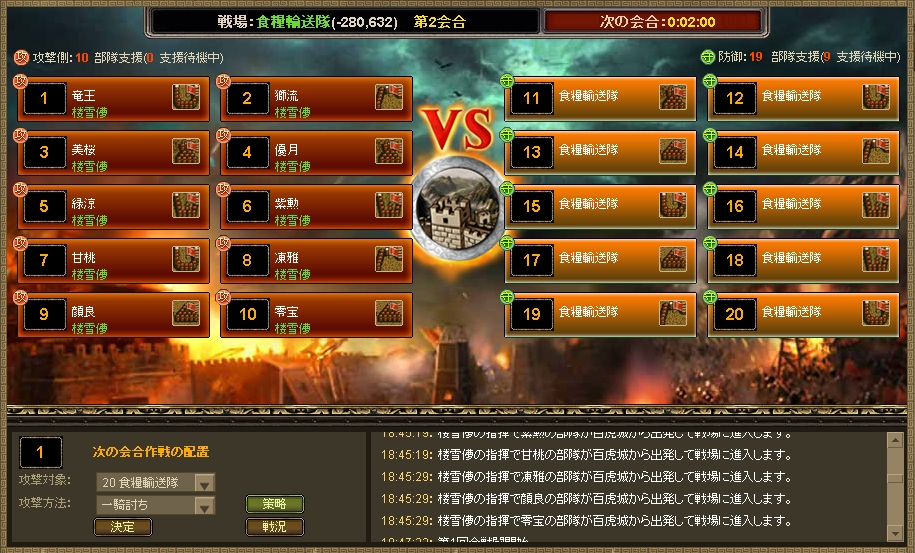Click the green defense badge beside 防御
The image size is (915, 553).
(x=707, y=57)
